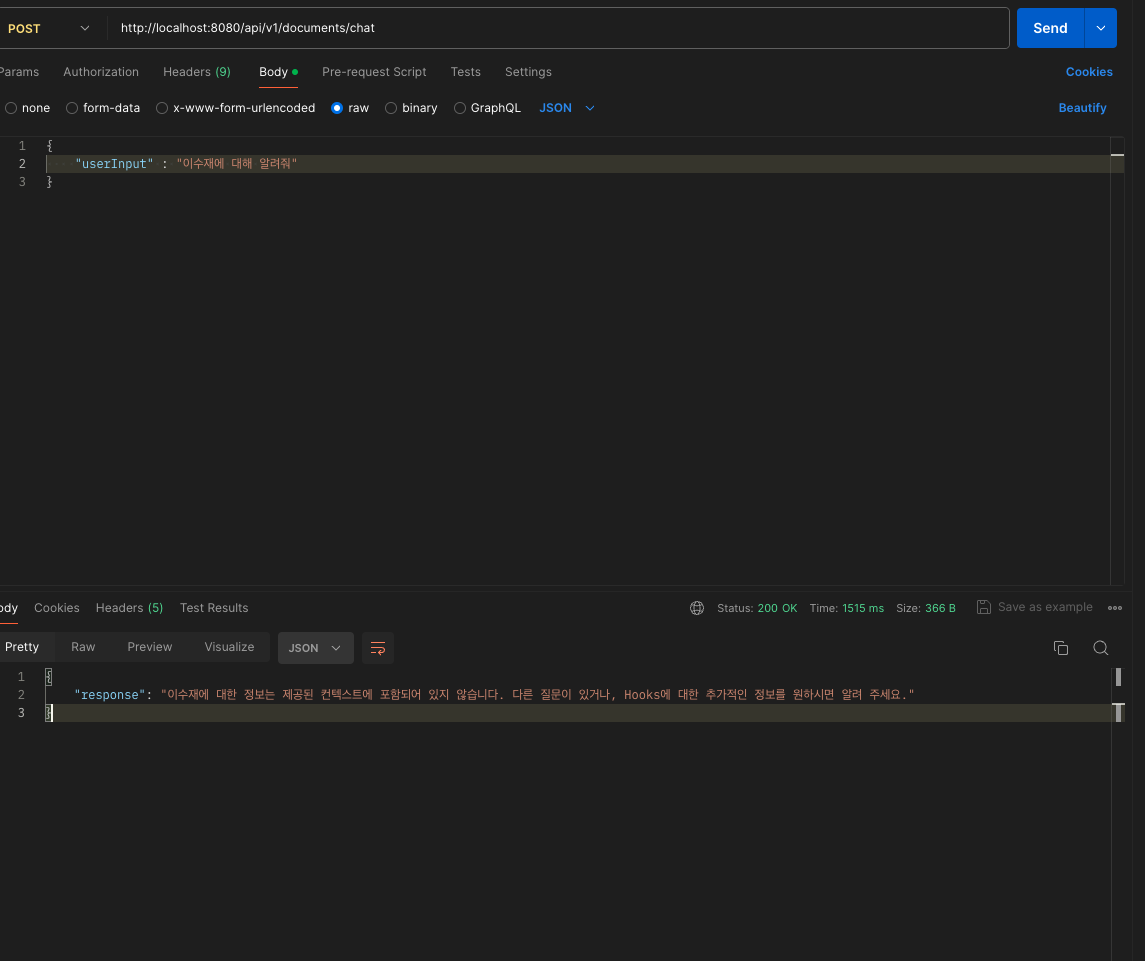Click the Beautify link
The height and width of the screenshot is (961, 1145).
pos(1082,108)
